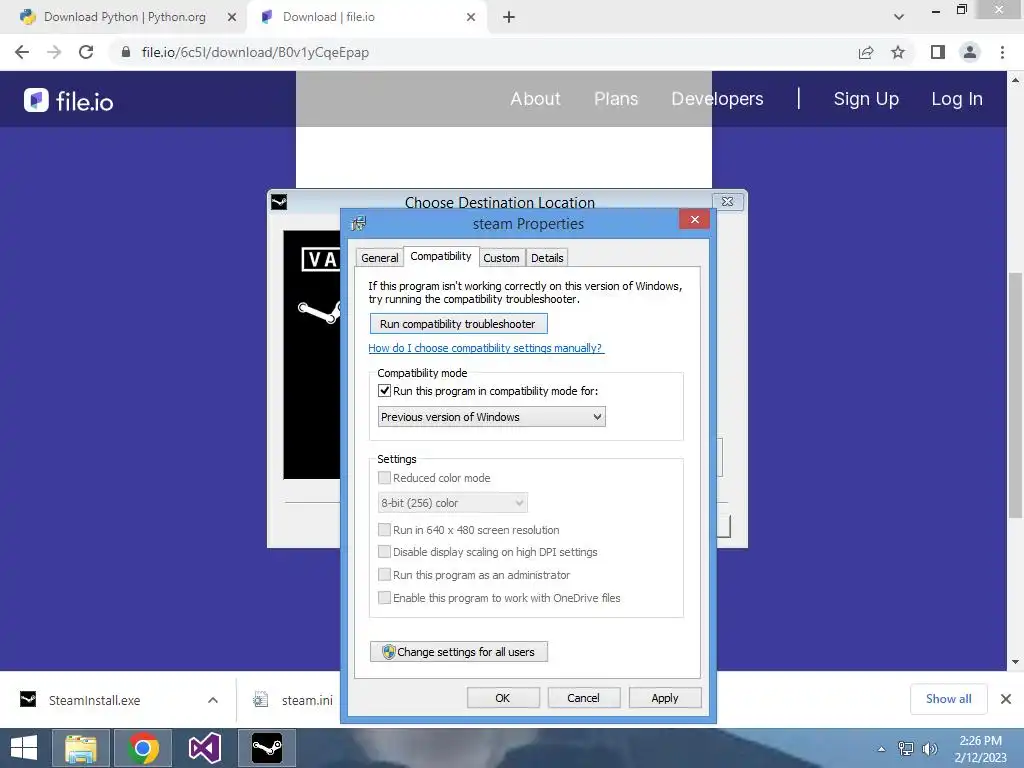Open the Windows Start button
Screen dimensions: 1024x768
24,748
